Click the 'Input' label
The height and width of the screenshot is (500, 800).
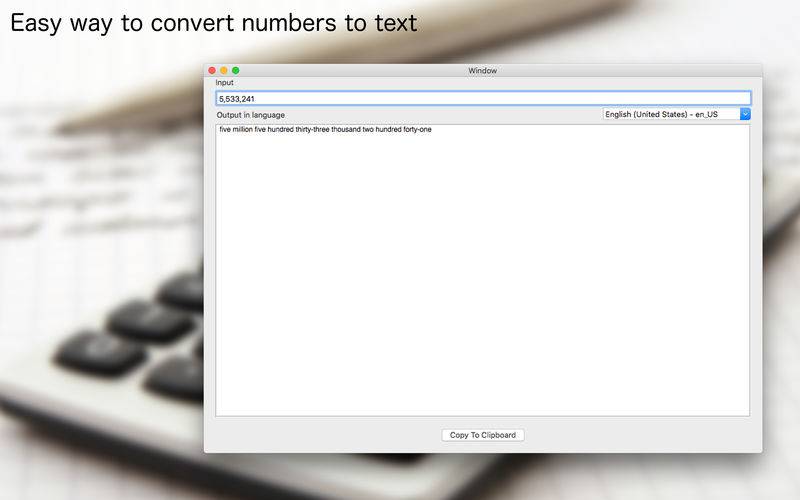click(224, 82)
